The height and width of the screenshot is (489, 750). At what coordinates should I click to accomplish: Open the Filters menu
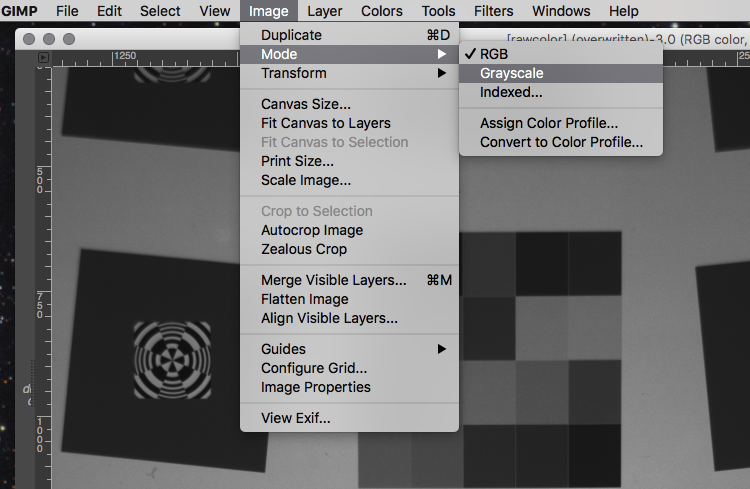pyautogui.click(x=493, y=11)
